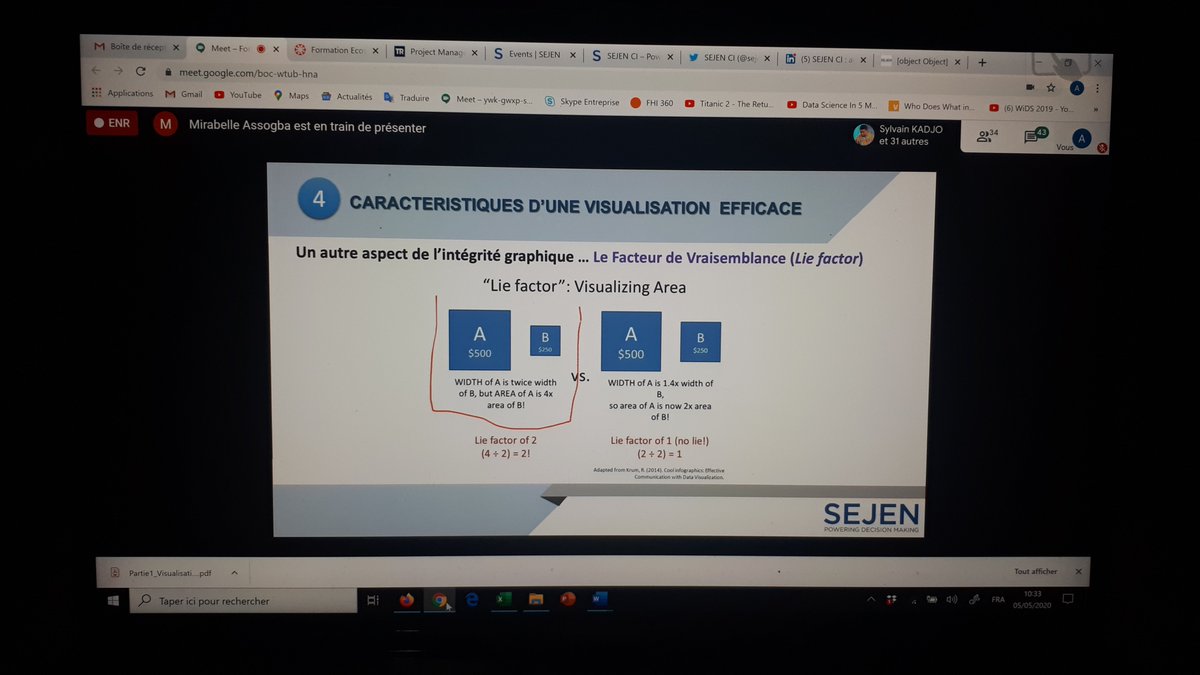Click your own Vous avatar tile
Image resolution: width=1200 pixels, height=675 pixels.
[x=1081, y=139]
